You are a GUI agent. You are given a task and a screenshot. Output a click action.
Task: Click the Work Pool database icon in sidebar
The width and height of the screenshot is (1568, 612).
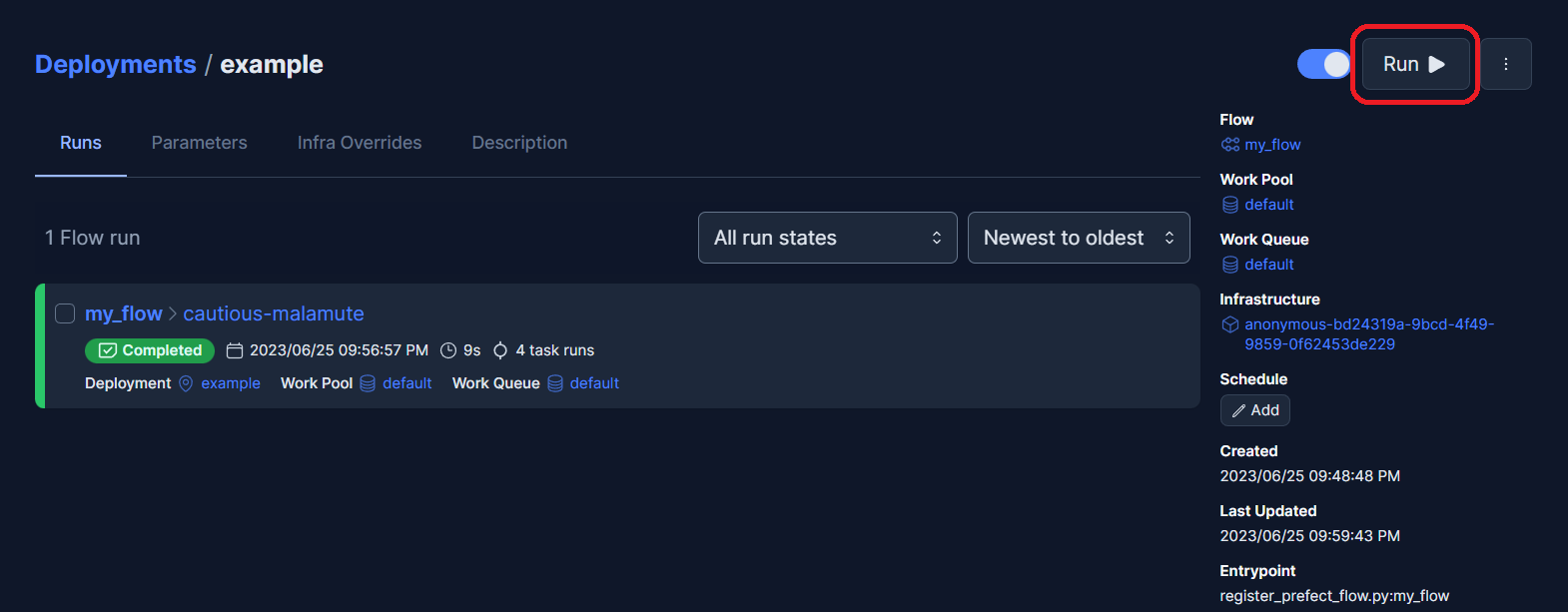[x=1230, y=205]
